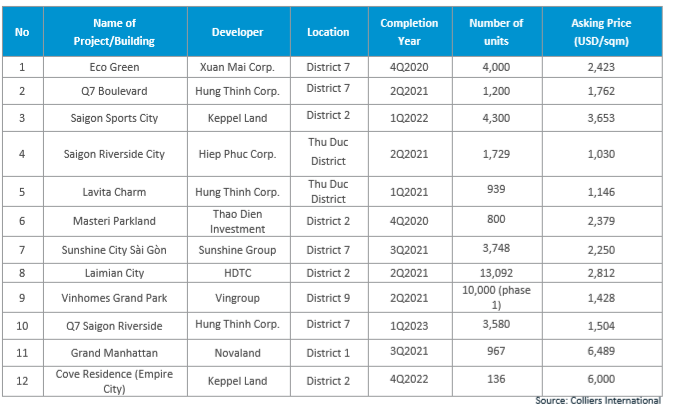Click the 'Novaland' developer cell
Viewport: 673px width, 417px height.
point(239,353)
